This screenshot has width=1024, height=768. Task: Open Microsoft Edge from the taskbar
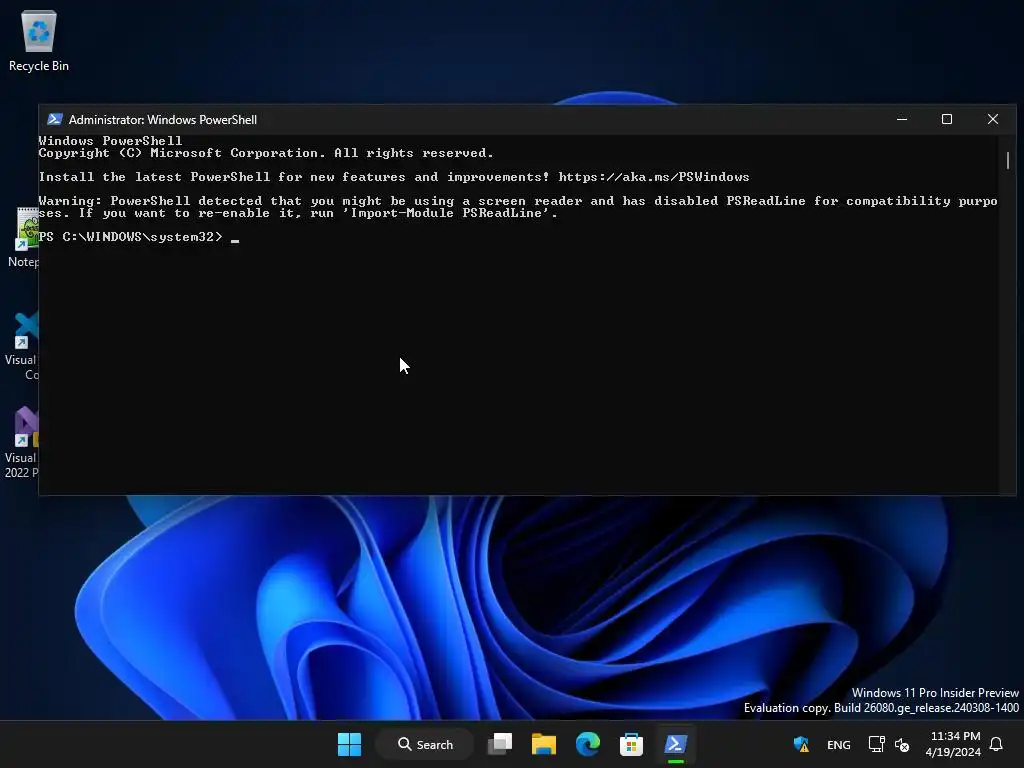[588, 744]
